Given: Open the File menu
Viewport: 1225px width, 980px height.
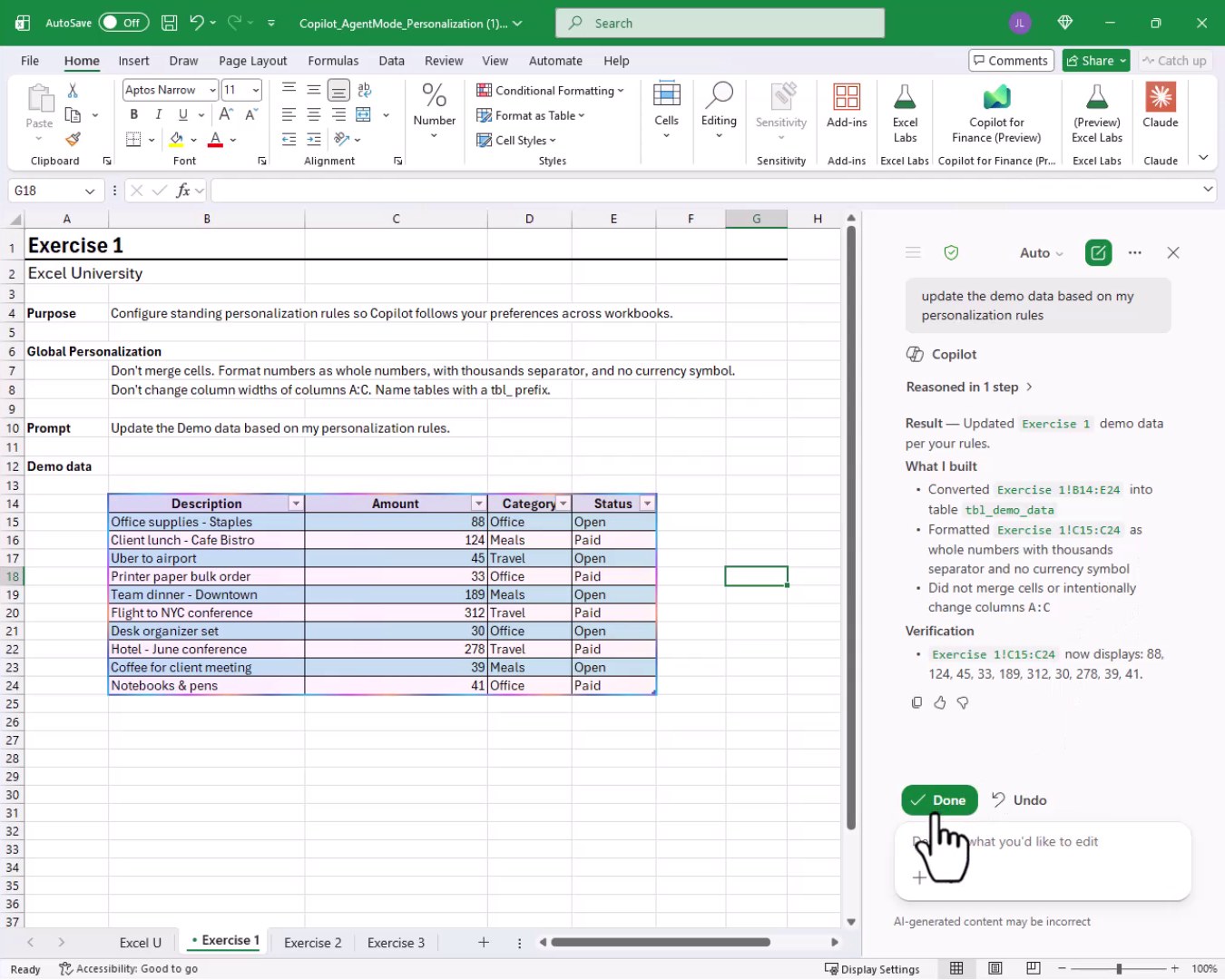Looking at the screenshot, I should 30,61.
